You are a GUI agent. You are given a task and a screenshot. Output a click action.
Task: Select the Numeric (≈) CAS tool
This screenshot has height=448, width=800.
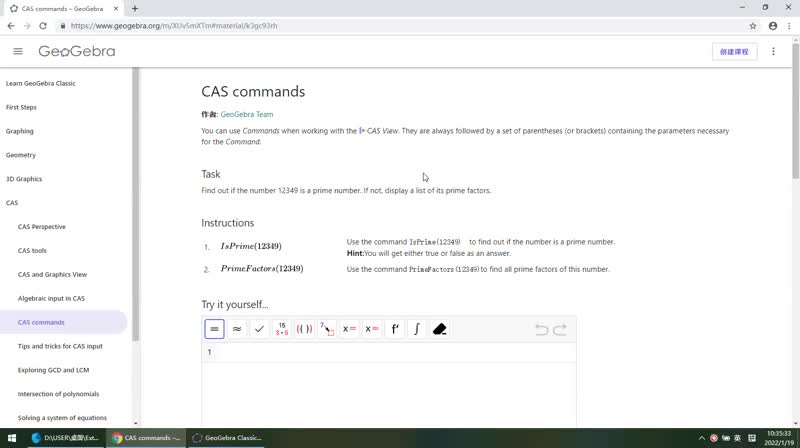pyautogui.click(x=237, y=329)
